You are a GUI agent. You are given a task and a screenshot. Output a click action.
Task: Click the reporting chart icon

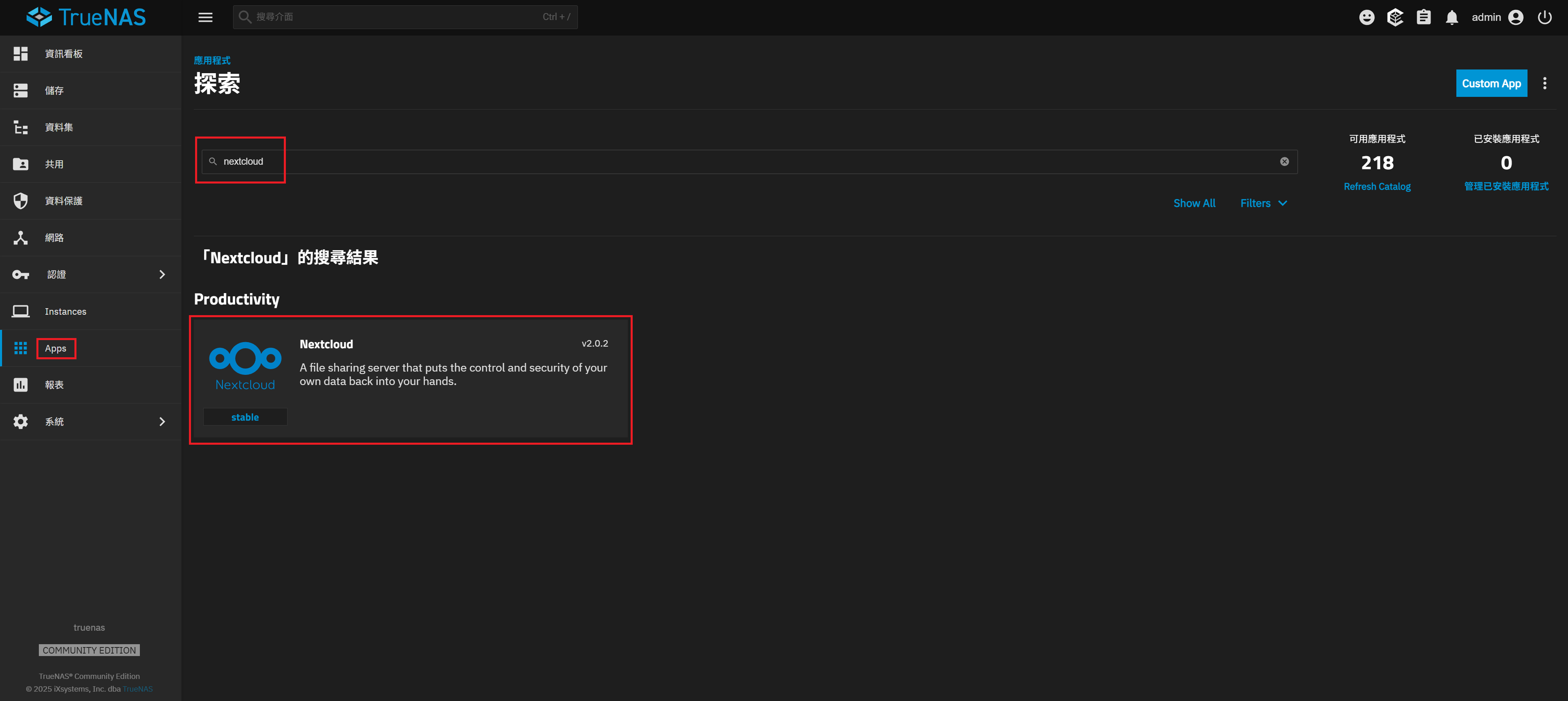pyautogui.click(x=21, y=385)
